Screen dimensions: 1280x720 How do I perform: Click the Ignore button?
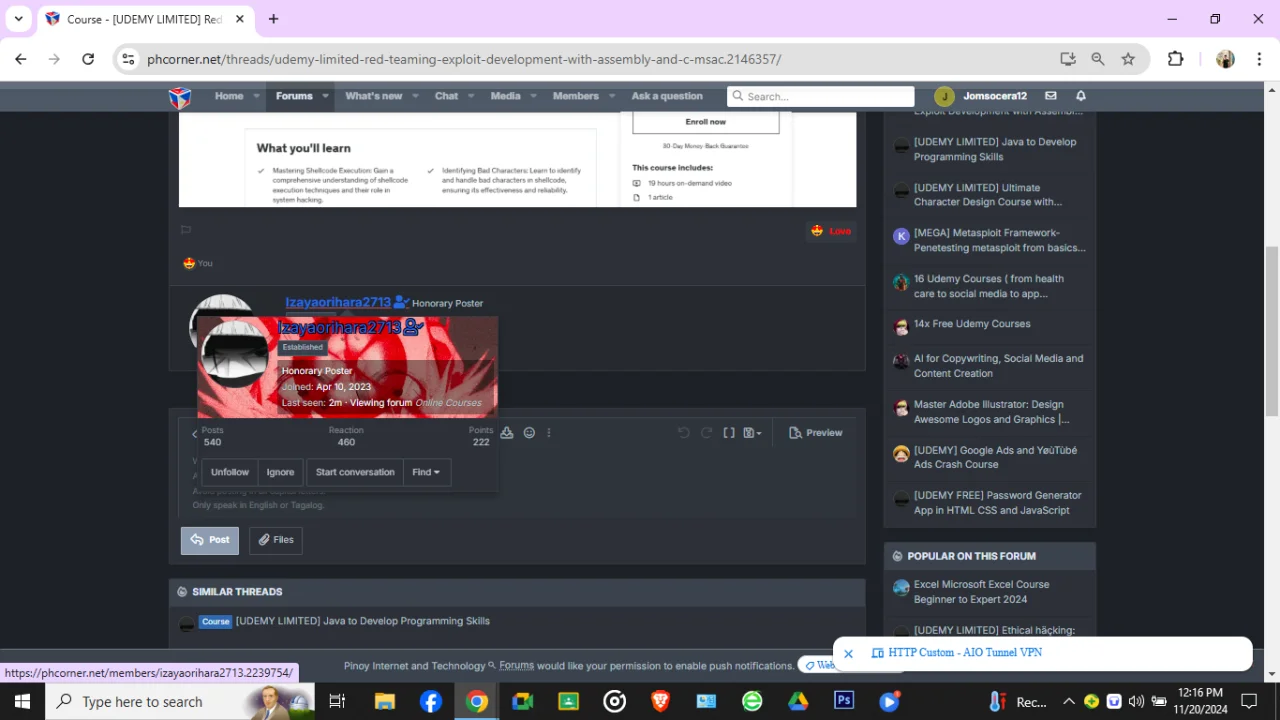[x=280, y=472]
